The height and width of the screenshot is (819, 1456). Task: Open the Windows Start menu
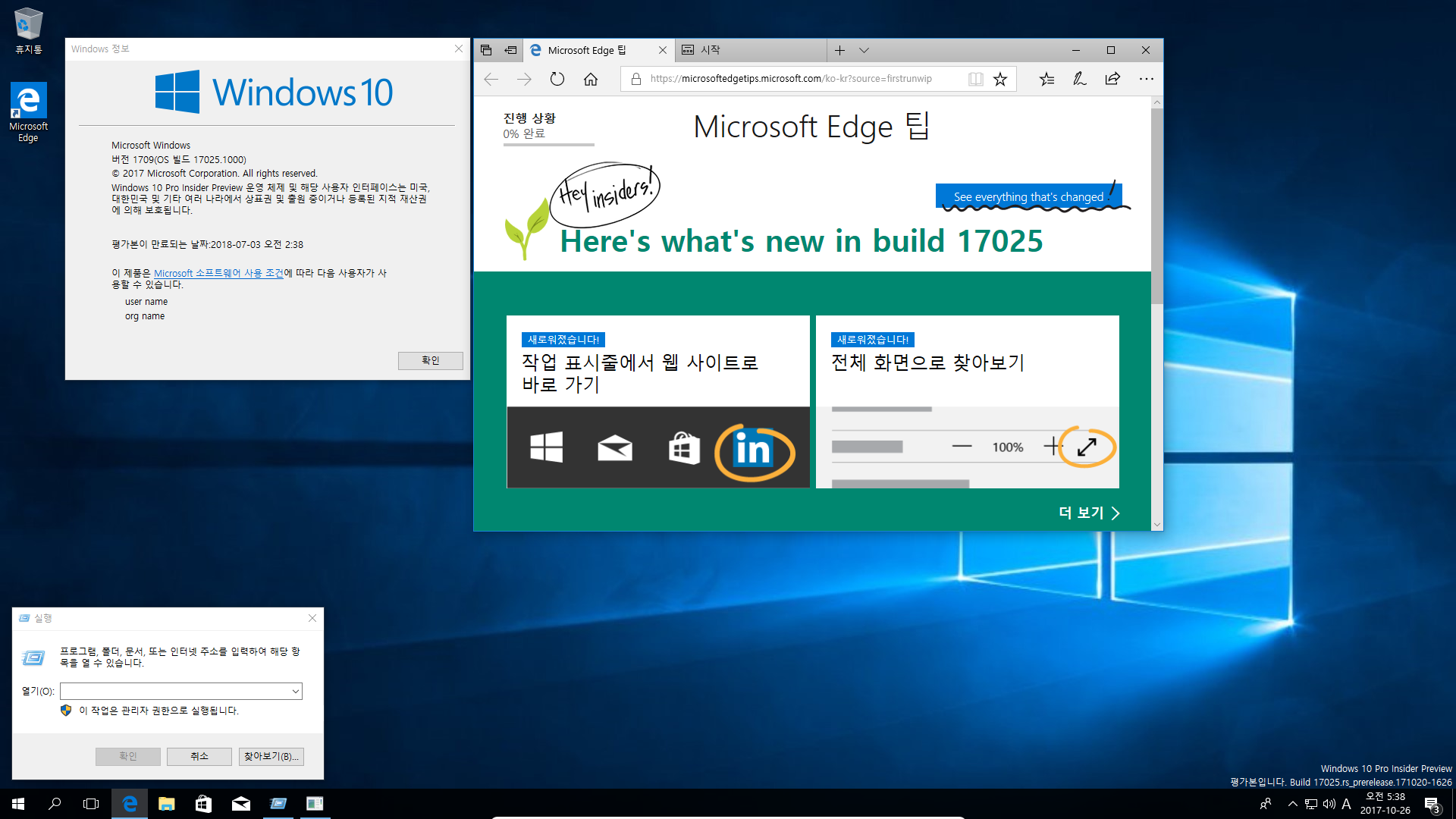pyautogui.click(x=18, y=804)
